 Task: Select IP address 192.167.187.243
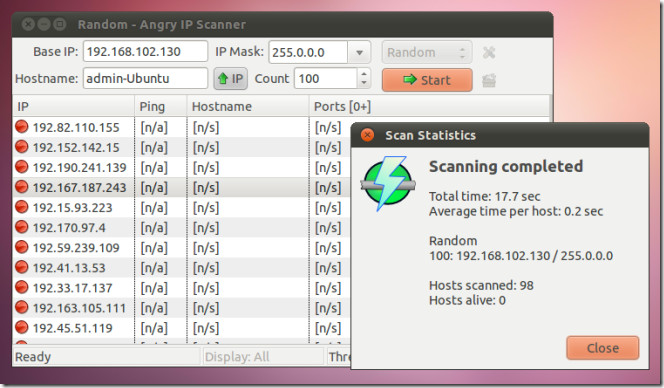click(80, 188)
